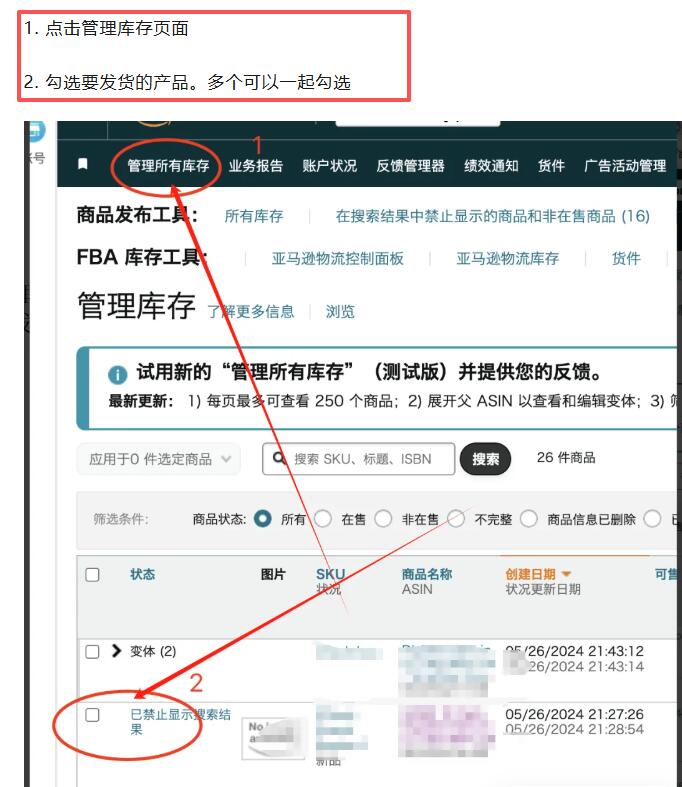Click the sort arrow beside 创建日期
This screenshot has width=682, height=787.
567,574
